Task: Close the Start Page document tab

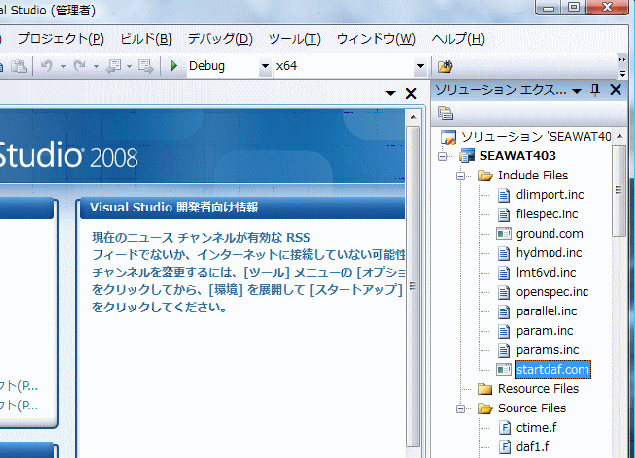Action: (x=410, y=93)
